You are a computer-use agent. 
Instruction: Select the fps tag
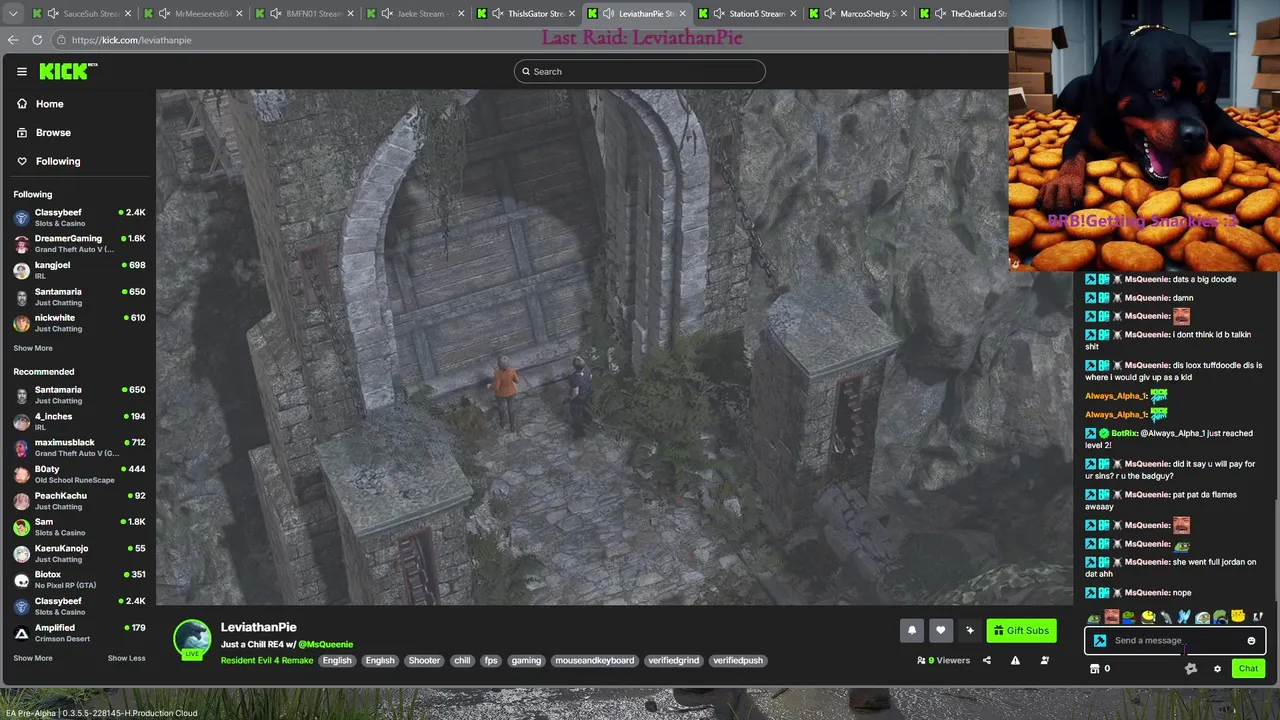pos(491,660)
